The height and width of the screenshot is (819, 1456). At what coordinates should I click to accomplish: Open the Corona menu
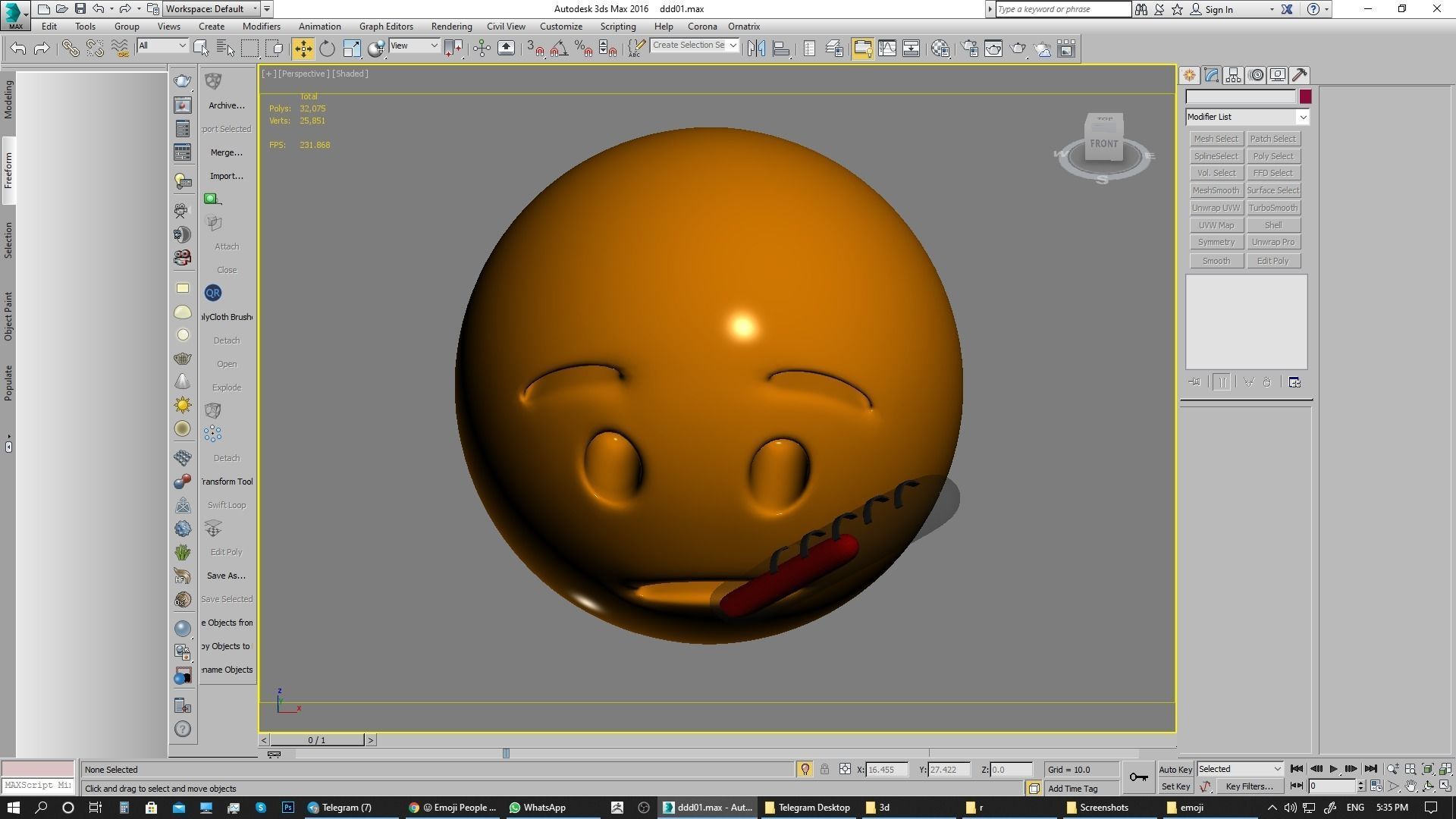[702, 27]
